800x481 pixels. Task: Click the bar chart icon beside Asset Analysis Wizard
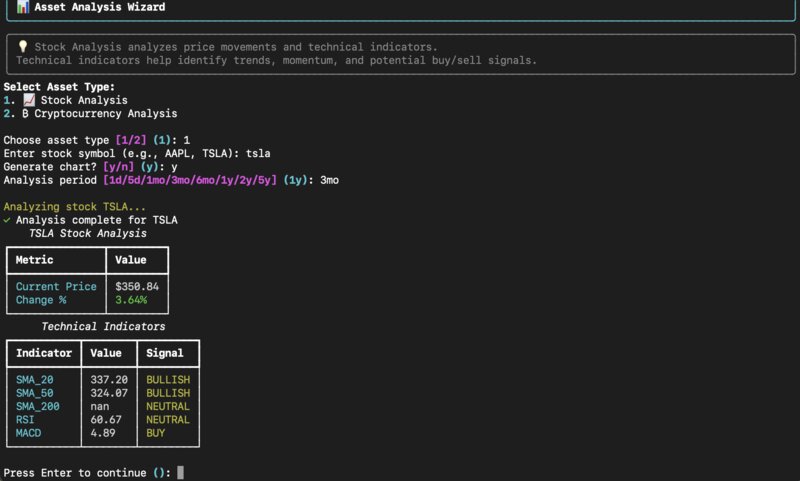22,6
